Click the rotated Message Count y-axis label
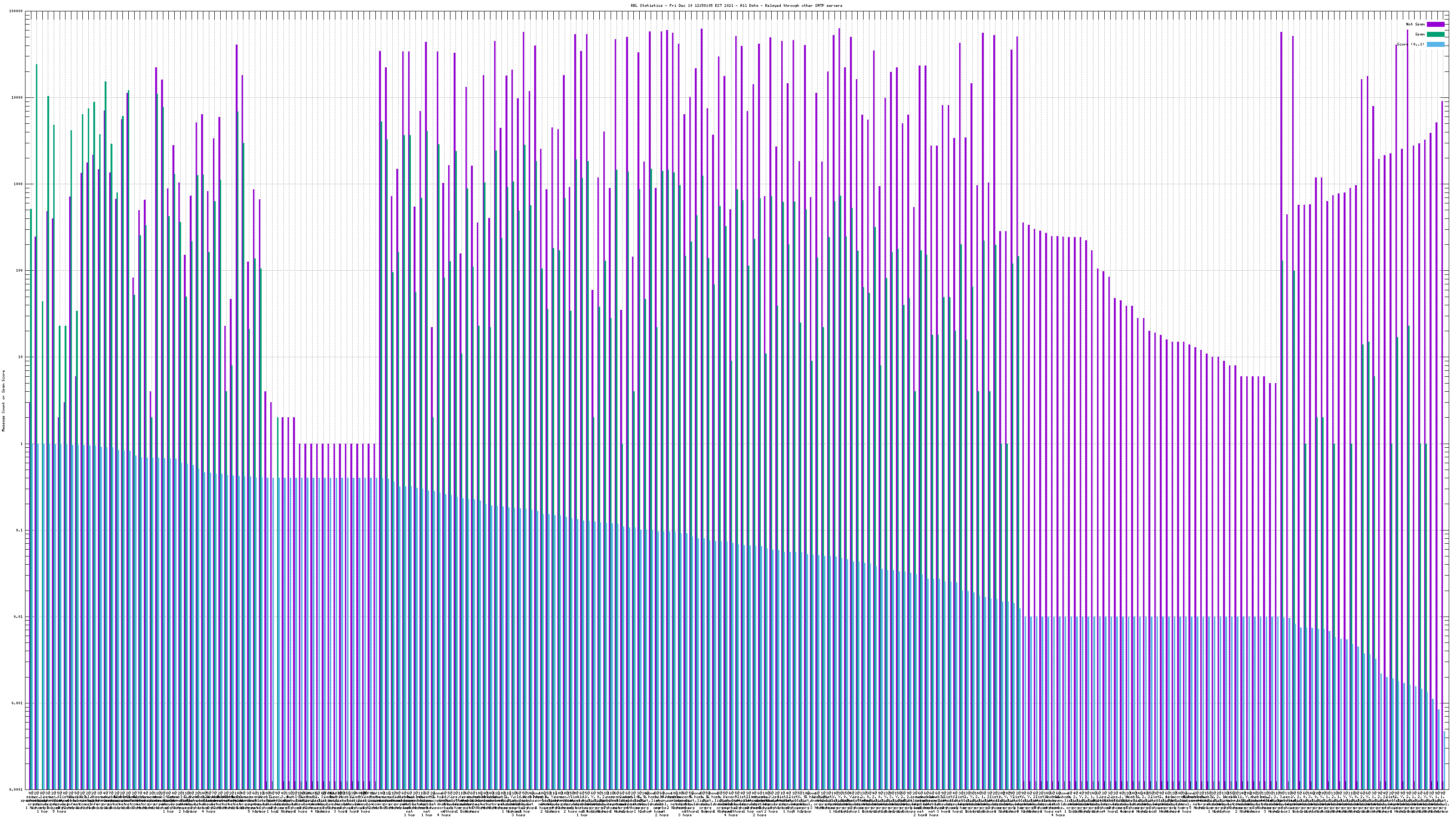 pos(3,400)
